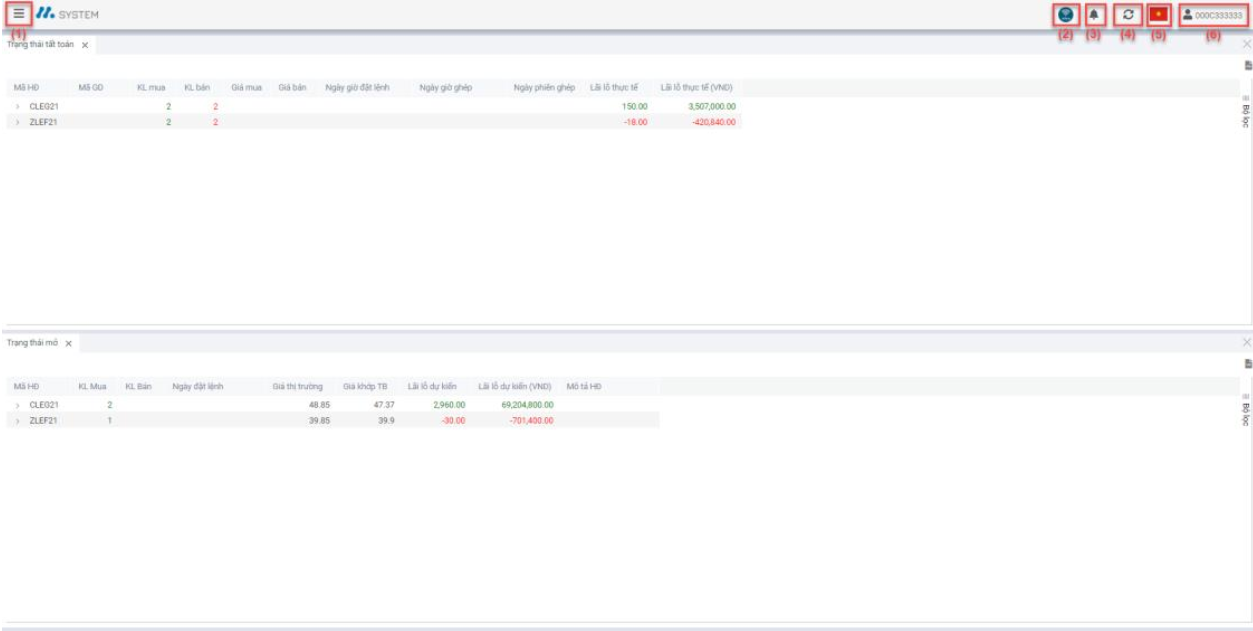Expand ZLEF21 row in Trạng thái mở
1253x631 pixels.
pyautogui.click(x=18, y=421)
